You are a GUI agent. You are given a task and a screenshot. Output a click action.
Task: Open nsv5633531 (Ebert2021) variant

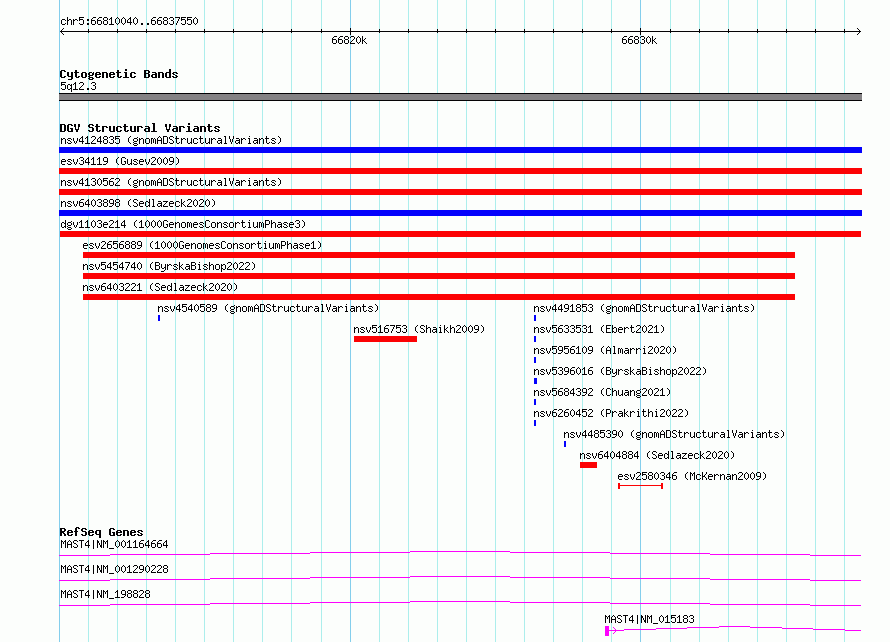tap(599, 329)
